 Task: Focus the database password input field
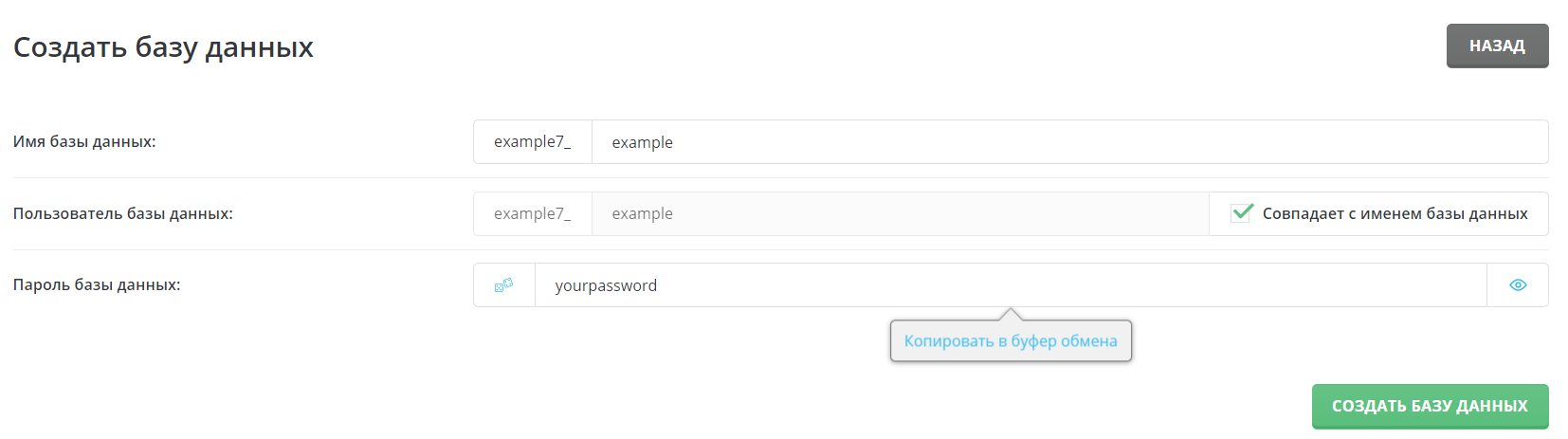(x=1010, y=285)
